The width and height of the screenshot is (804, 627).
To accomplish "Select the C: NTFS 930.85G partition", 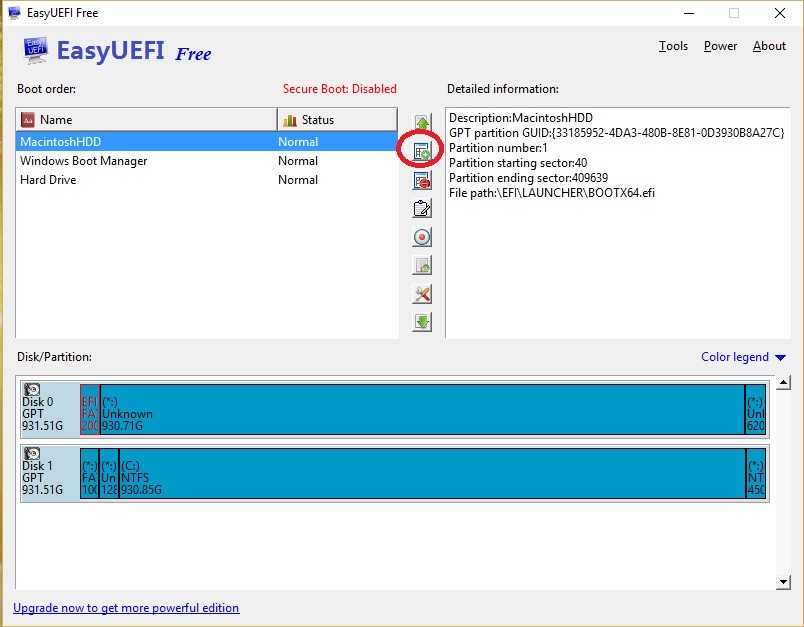I will click(432, 473).
